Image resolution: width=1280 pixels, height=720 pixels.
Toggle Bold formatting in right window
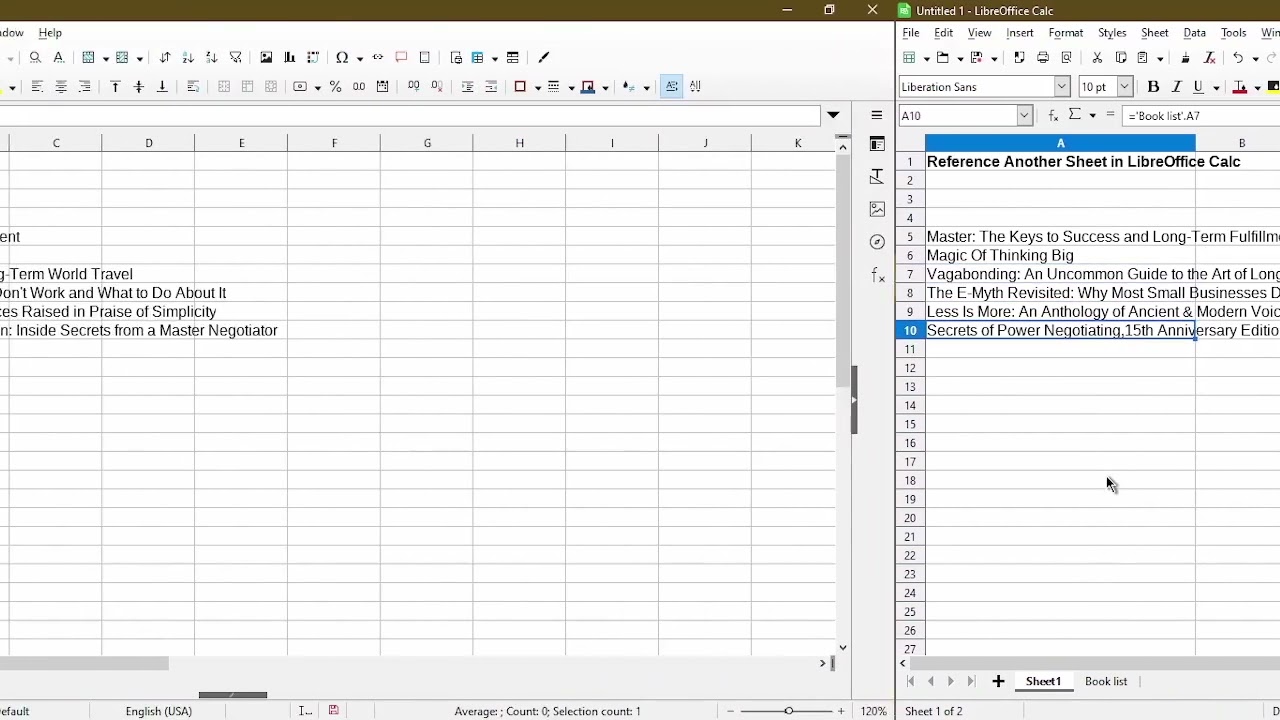click(x=1153, y=87)
